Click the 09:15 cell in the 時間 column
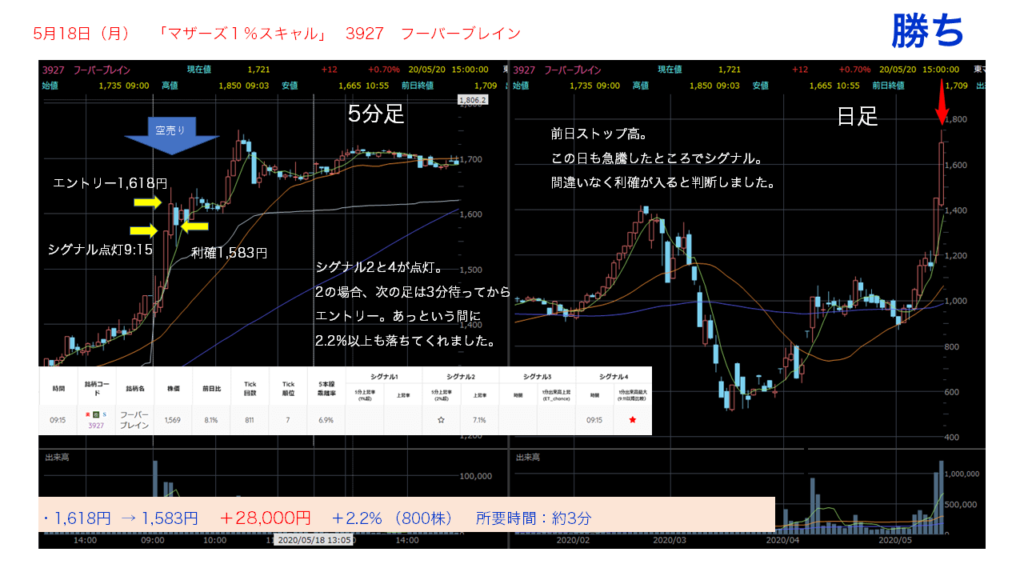The height and width of the screenshot is (576, 1024). 58,420
